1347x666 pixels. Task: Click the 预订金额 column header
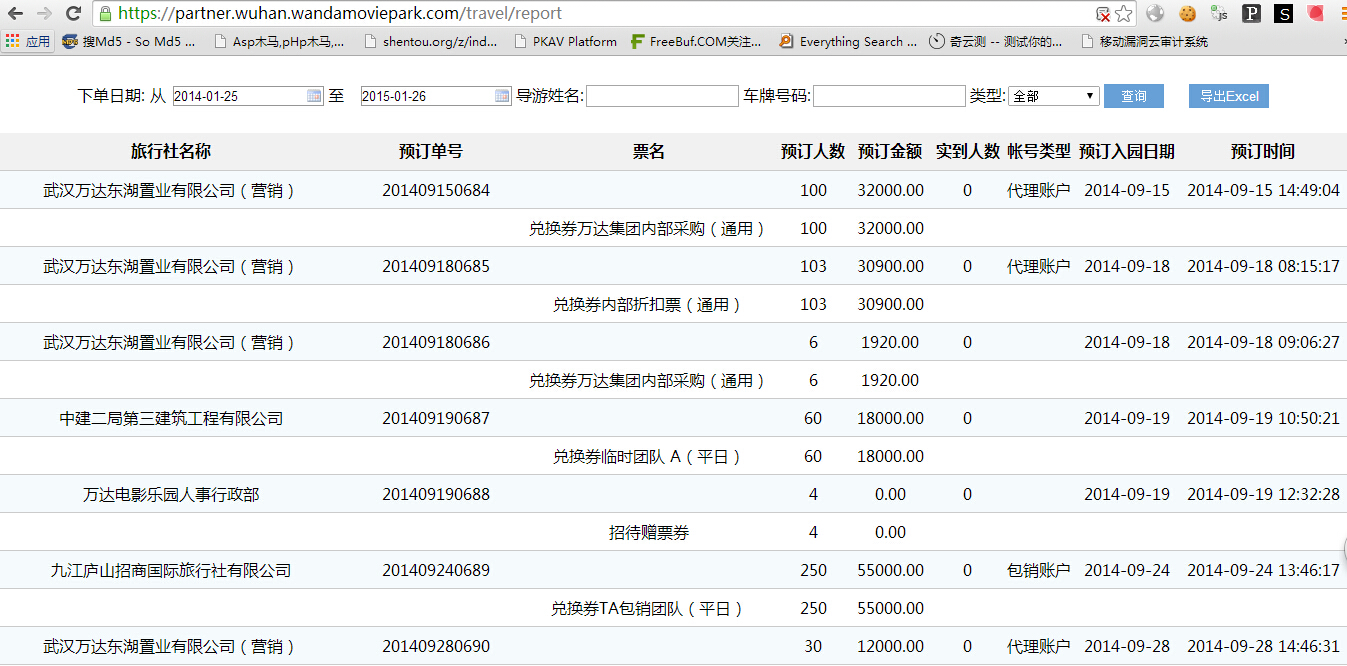890,152
